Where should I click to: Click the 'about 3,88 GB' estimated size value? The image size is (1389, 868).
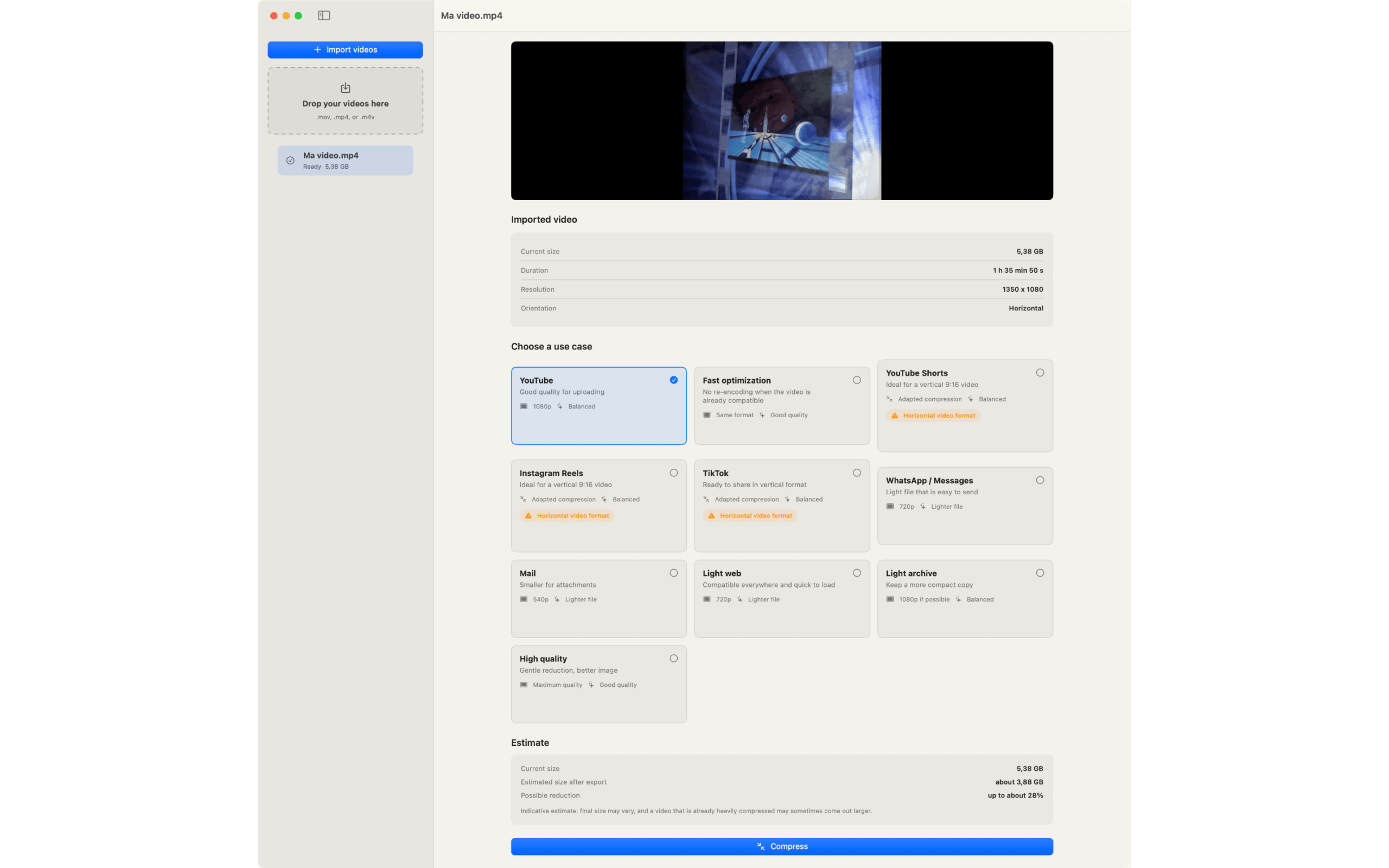pyautogui.click(x=1019, y=782)
